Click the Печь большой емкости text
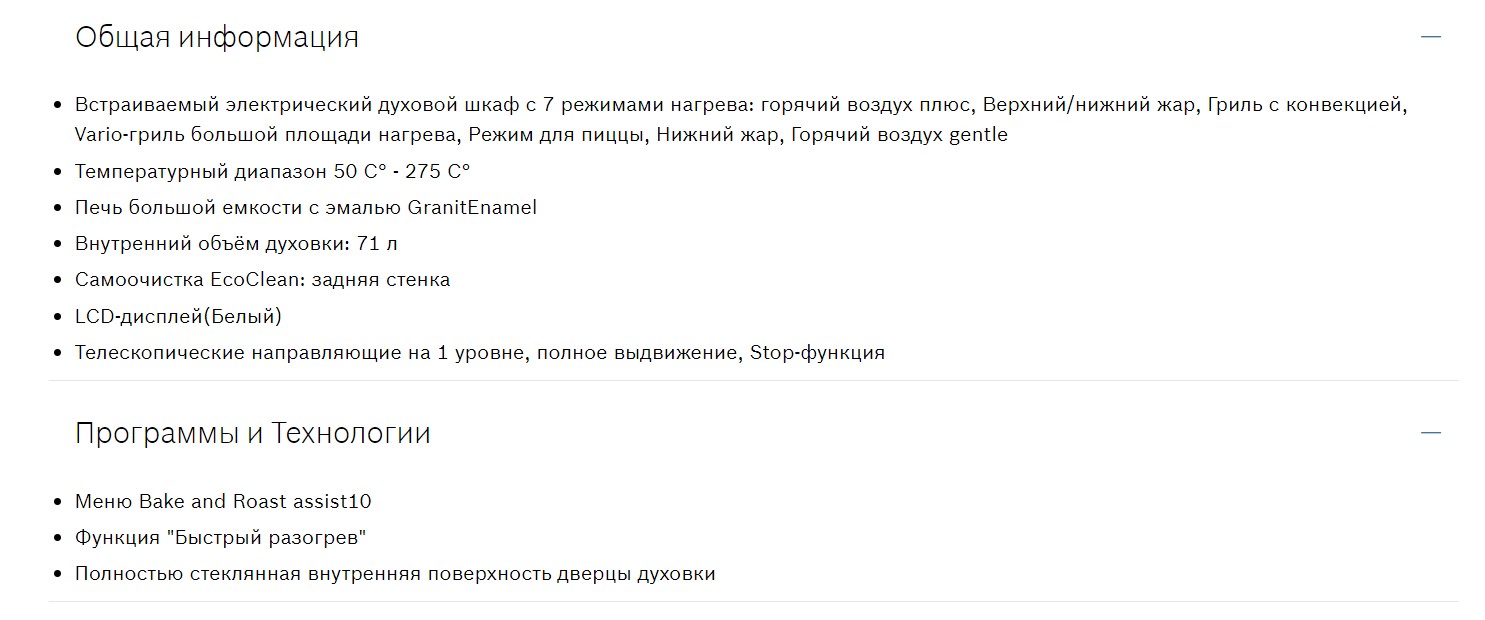 coord(190,207)
